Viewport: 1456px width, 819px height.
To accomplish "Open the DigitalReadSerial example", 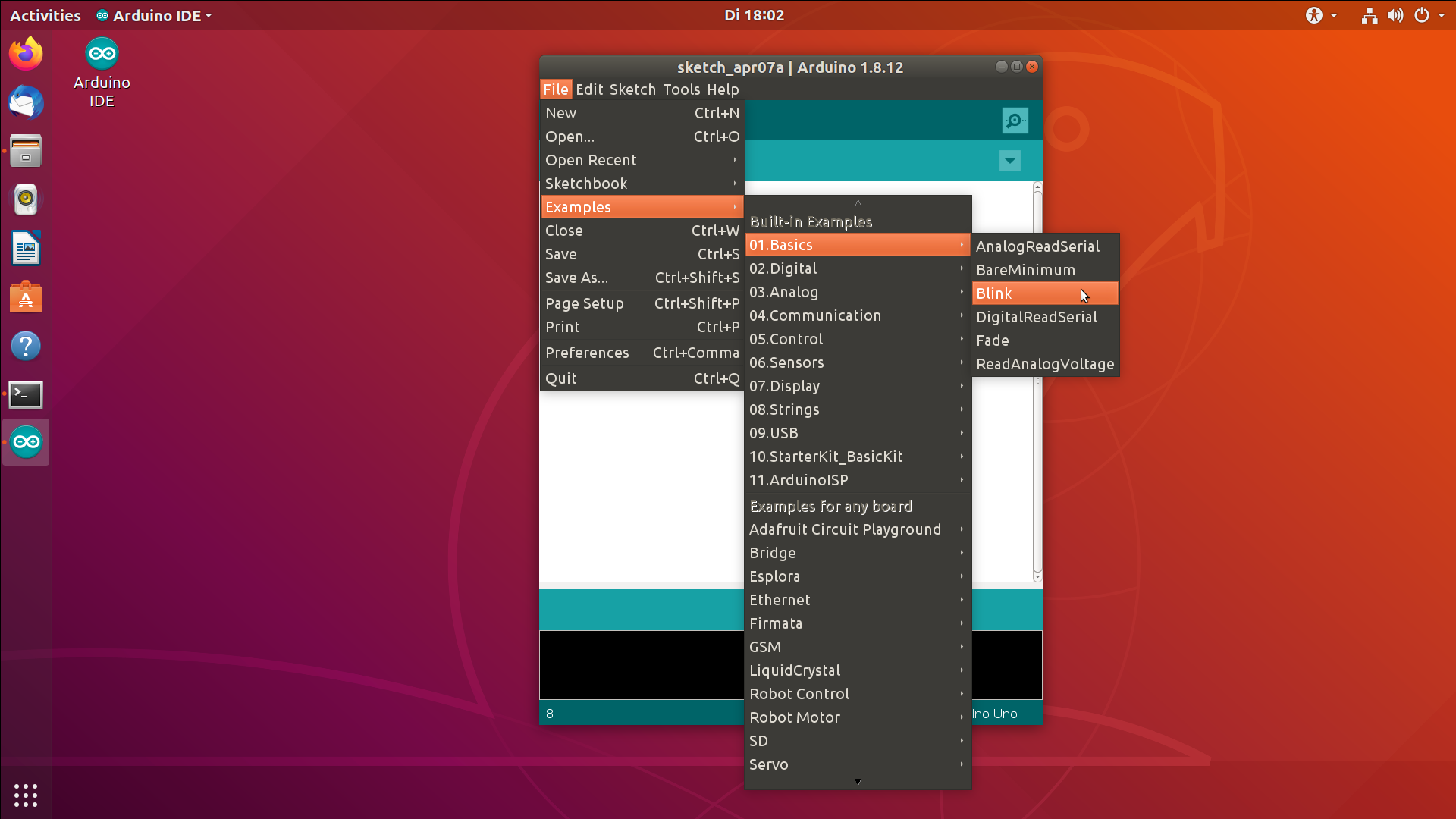I will pos(1045,317).
